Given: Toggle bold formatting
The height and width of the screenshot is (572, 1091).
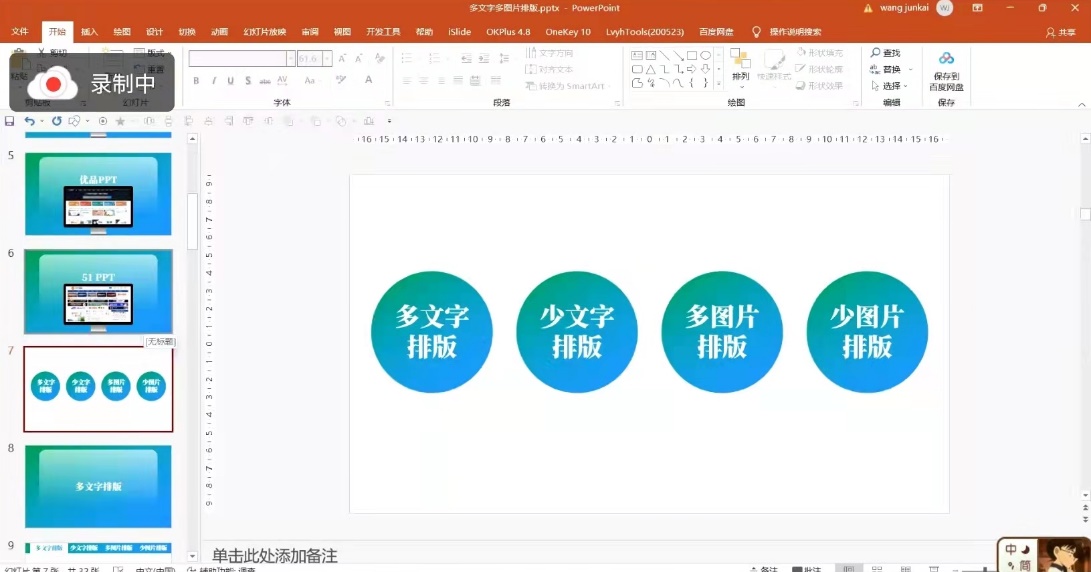Looking at the screenshot, I should 196,81.
